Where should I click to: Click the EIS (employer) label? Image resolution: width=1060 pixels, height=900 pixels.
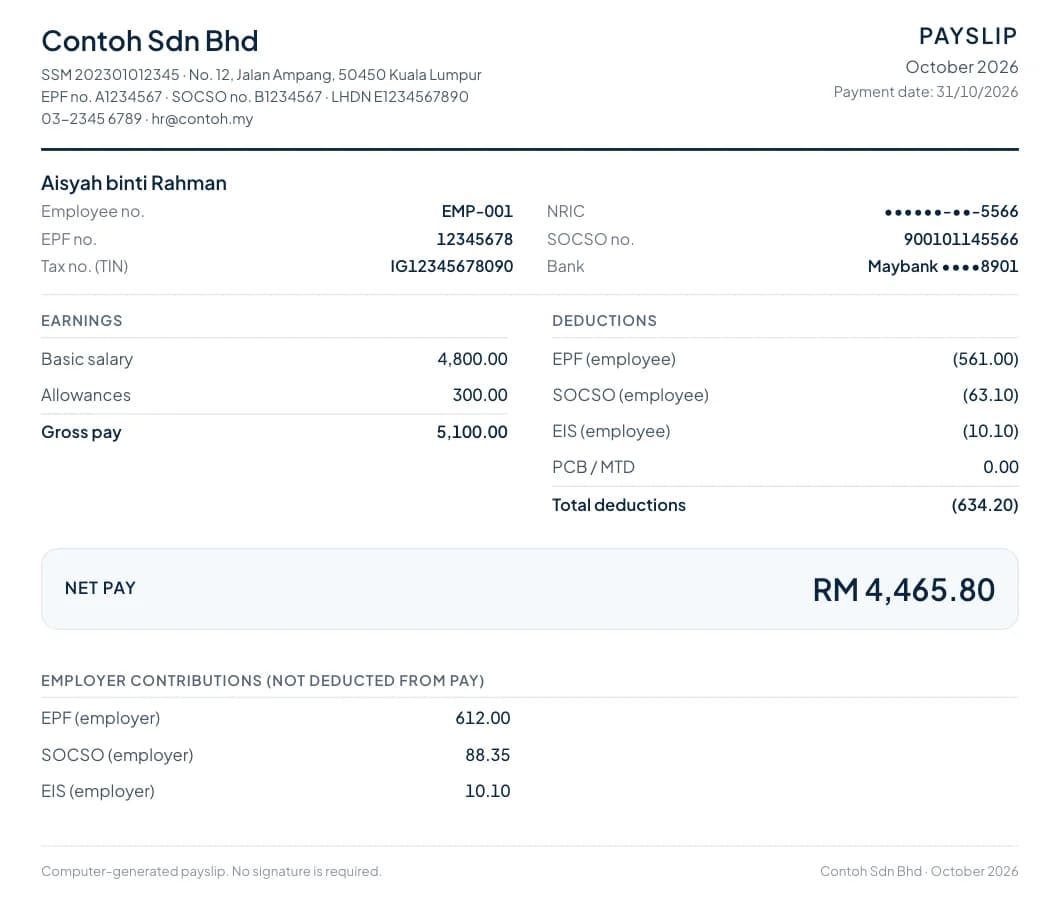(x=98, y=791)
